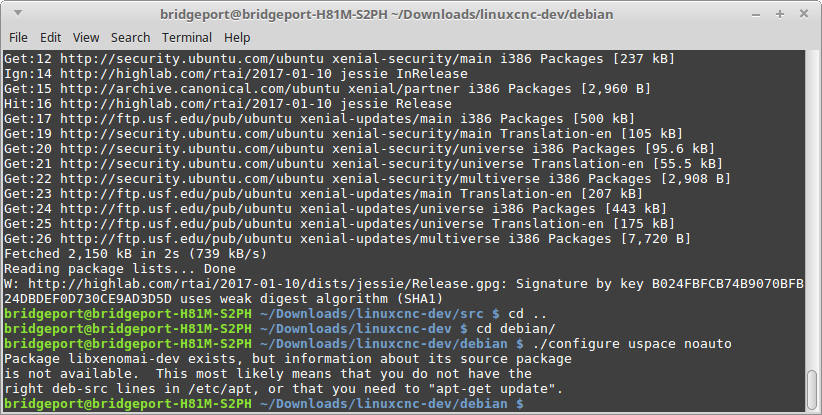The width and height of the screenshot is (822, 415).
Task: Open the Terminal menu
Action: coord(186,37)
